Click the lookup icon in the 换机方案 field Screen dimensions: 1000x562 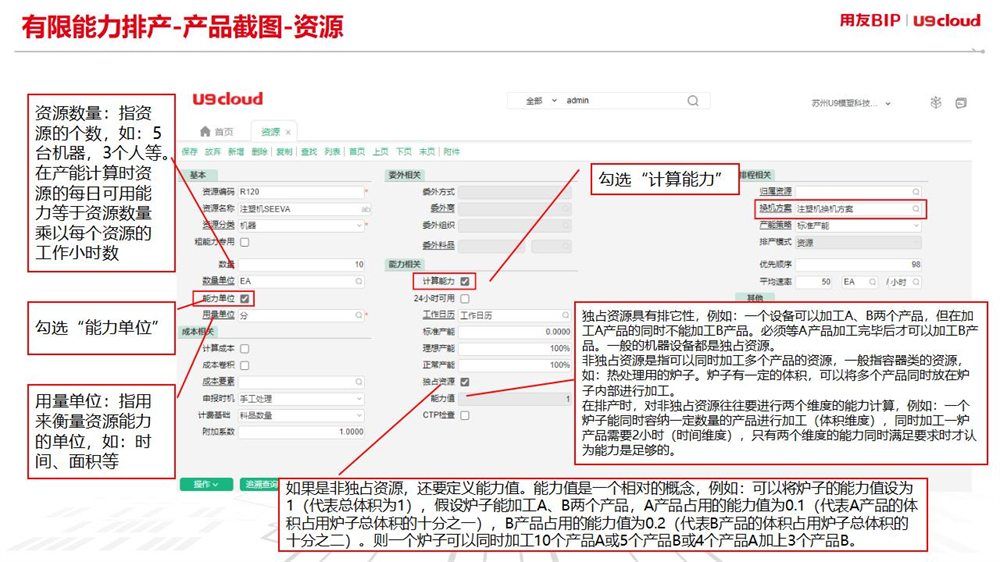[x=916, y=209]
